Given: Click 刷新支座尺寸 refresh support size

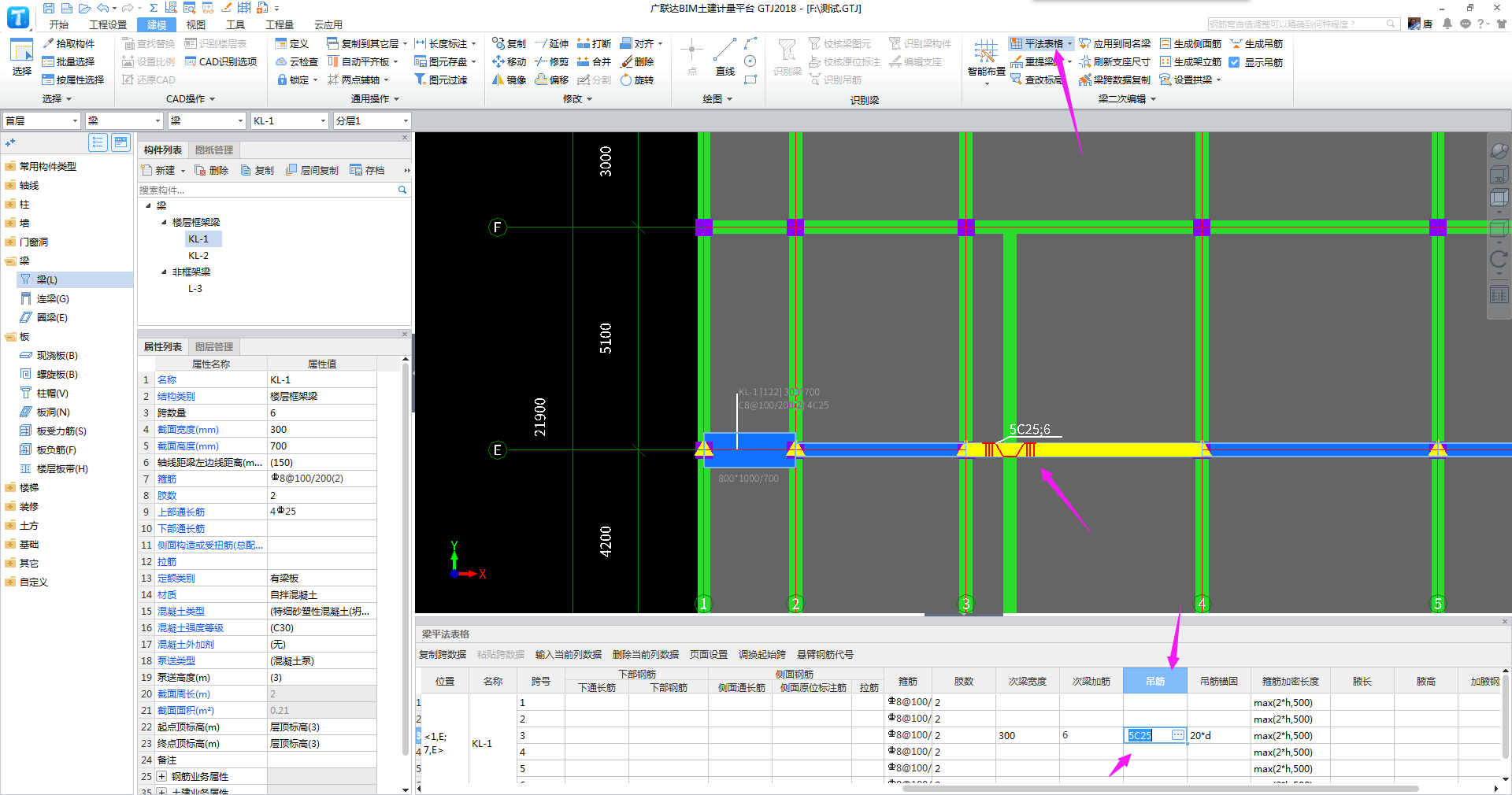Looking at the screenshot, I should coord(1114,61).
